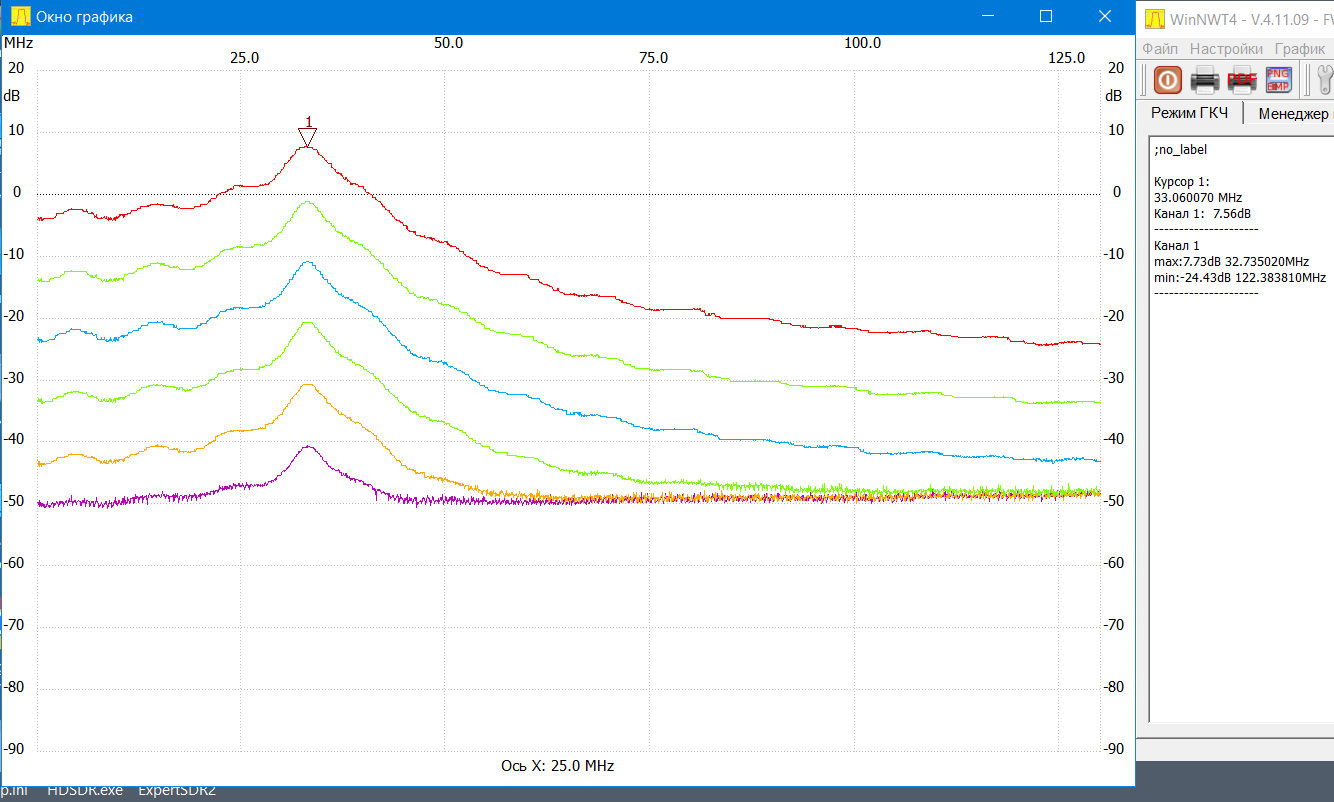
Task: Close the Окно графика window
Action: point(1105,16)
